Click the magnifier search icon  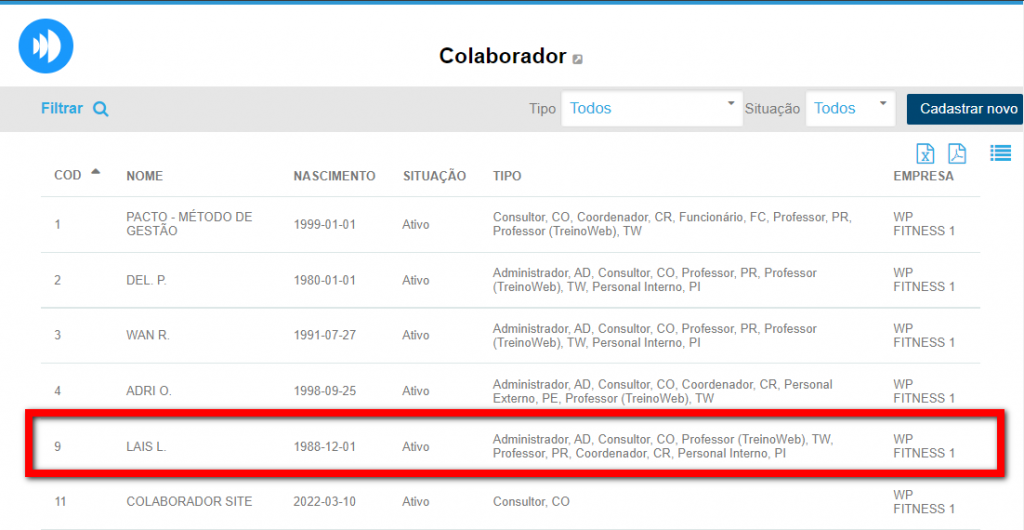[x=100, y=109]
